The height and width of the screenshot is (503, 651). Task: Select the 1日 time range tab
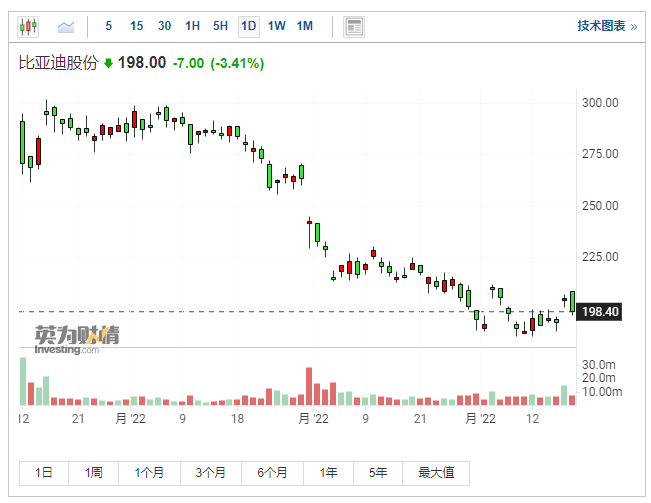tap(44, 473)
